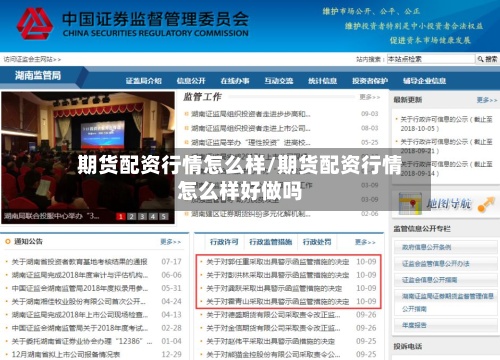Image resolution: width=500 pixels, height=360 pixels.
Task: Open 在线办事 menu
Action: 235,81
